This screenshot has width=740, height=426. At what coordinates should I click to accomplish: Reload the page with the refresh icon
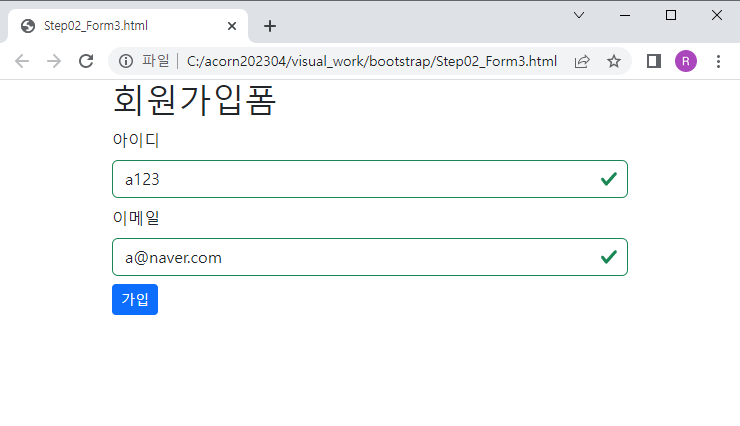coord(86,61)
